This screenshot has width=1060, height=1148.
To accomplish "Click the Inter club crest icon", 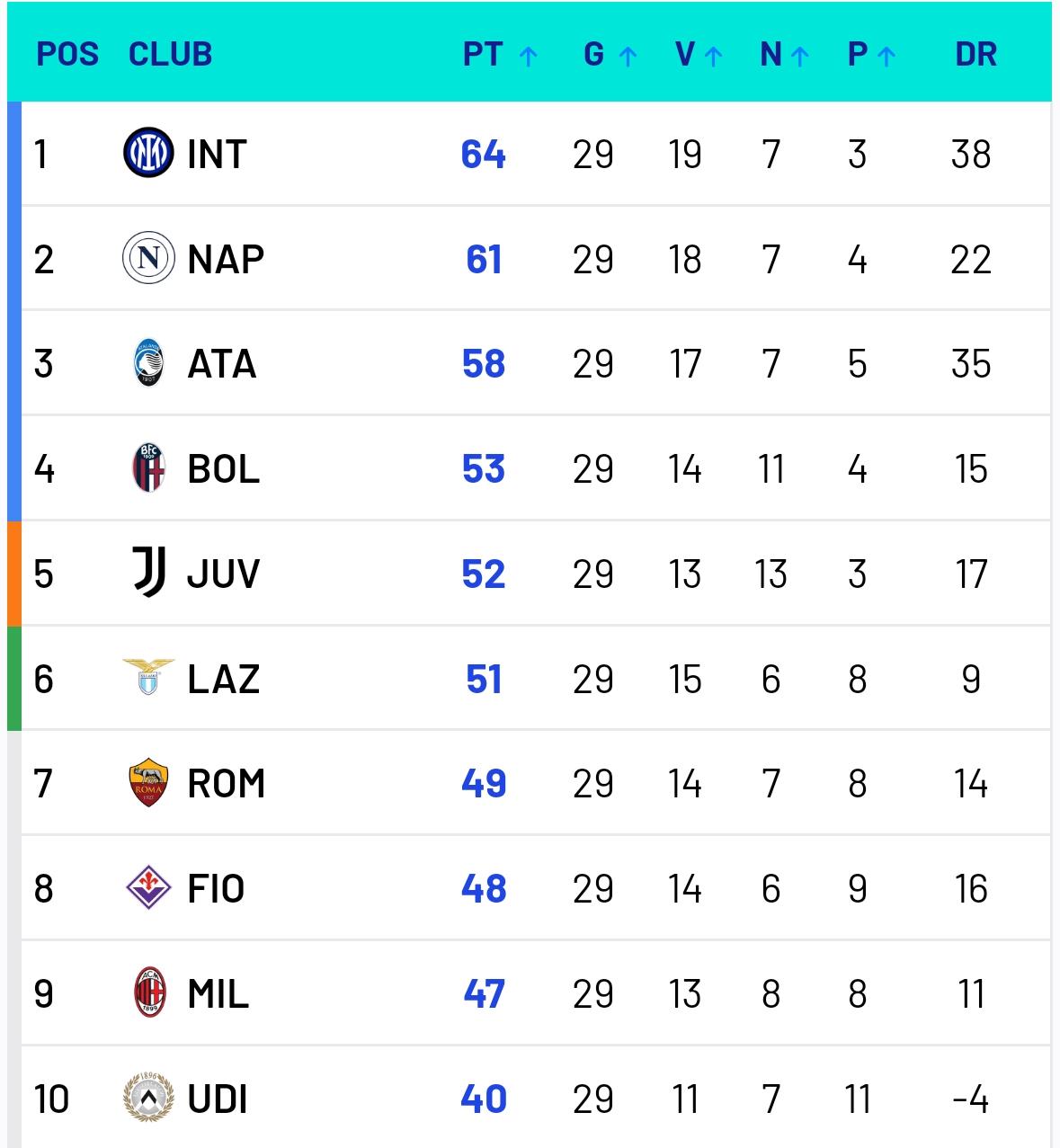I will tap(148, 153).
